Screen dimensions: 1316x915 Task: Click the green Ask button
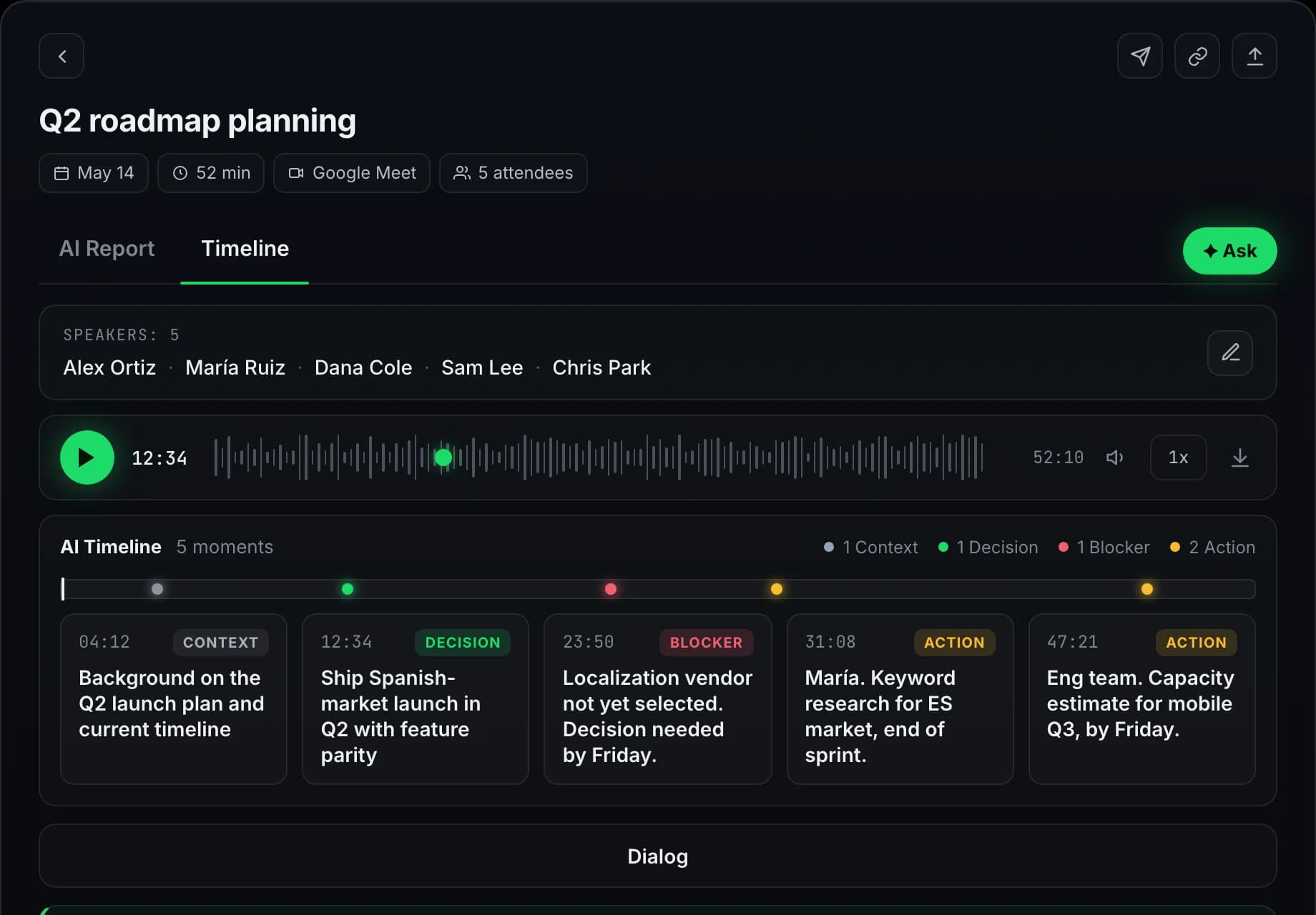tap(1229, 251)
